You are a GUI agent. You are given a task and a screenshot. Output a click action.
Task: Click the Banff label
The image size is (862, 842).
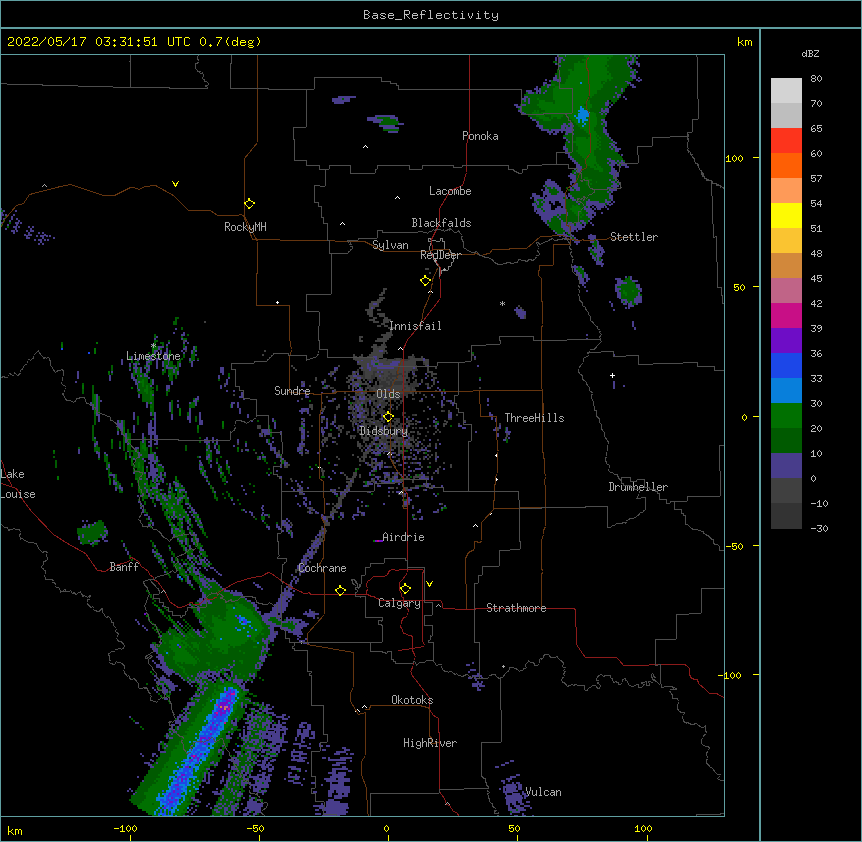(x=124, y=567)
